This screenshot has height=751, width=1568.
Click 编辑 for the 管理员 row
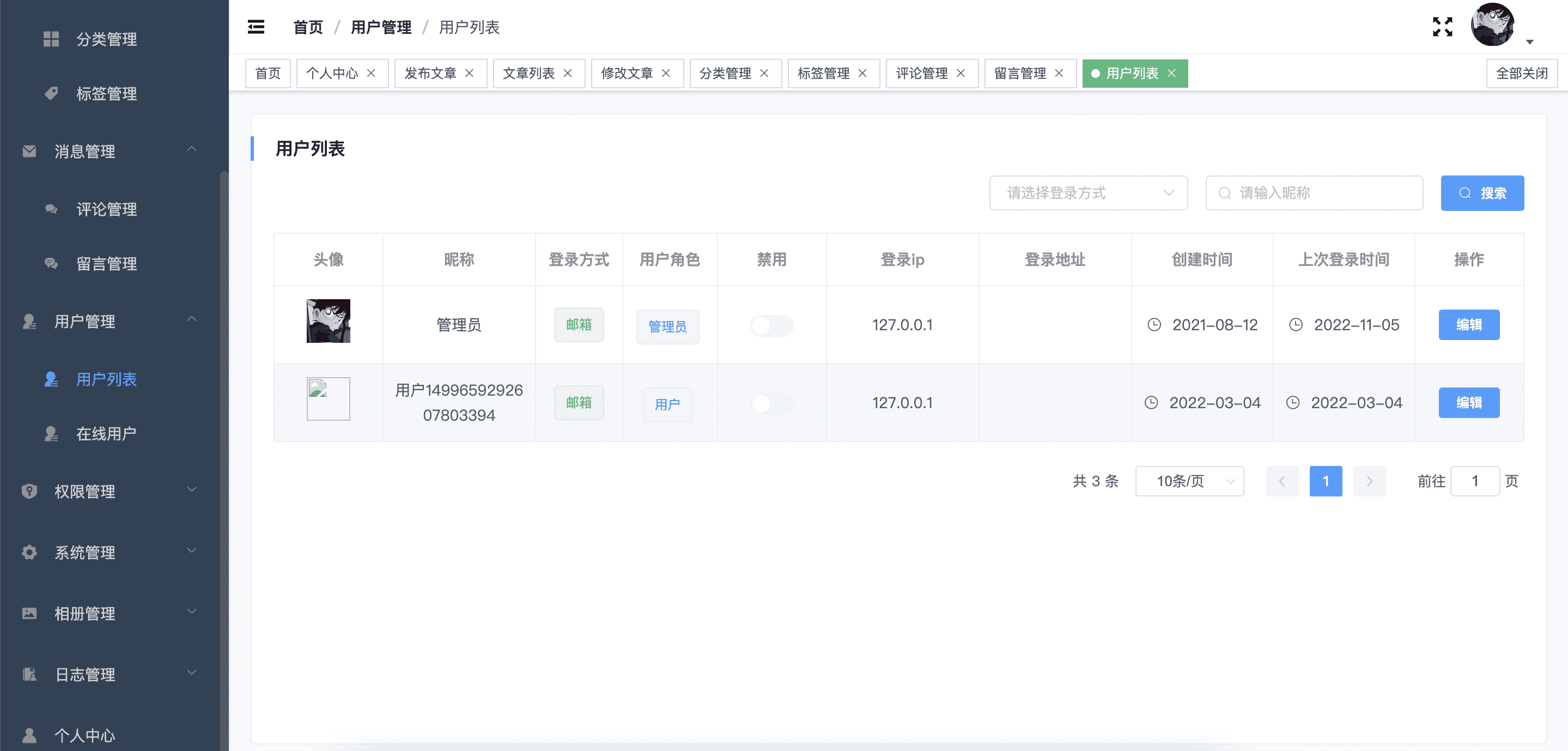[1469, 325]
